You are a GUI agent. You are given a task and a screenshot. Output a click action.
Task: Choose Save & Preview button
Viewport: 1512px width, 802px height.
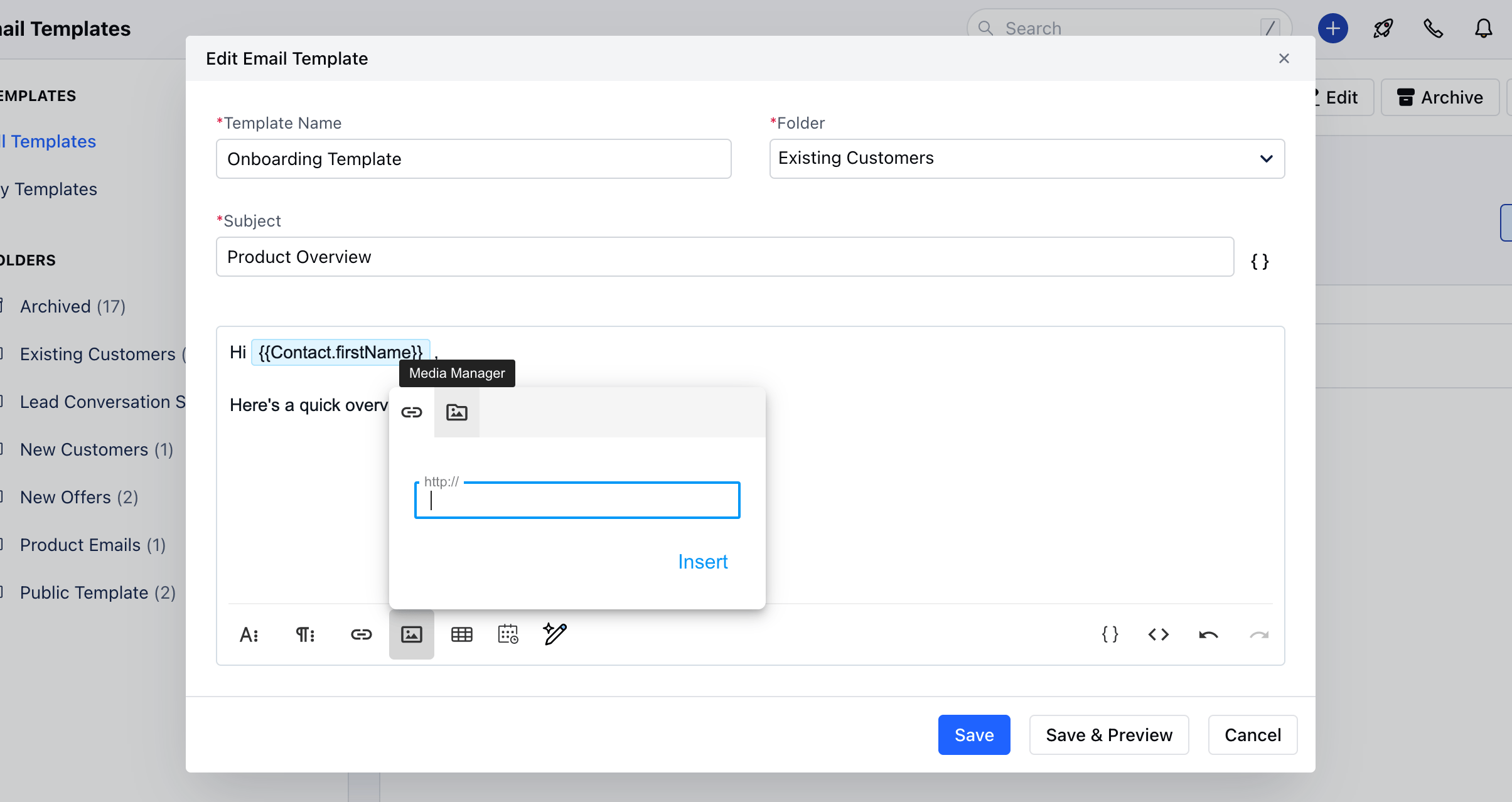pos(1109,735)
